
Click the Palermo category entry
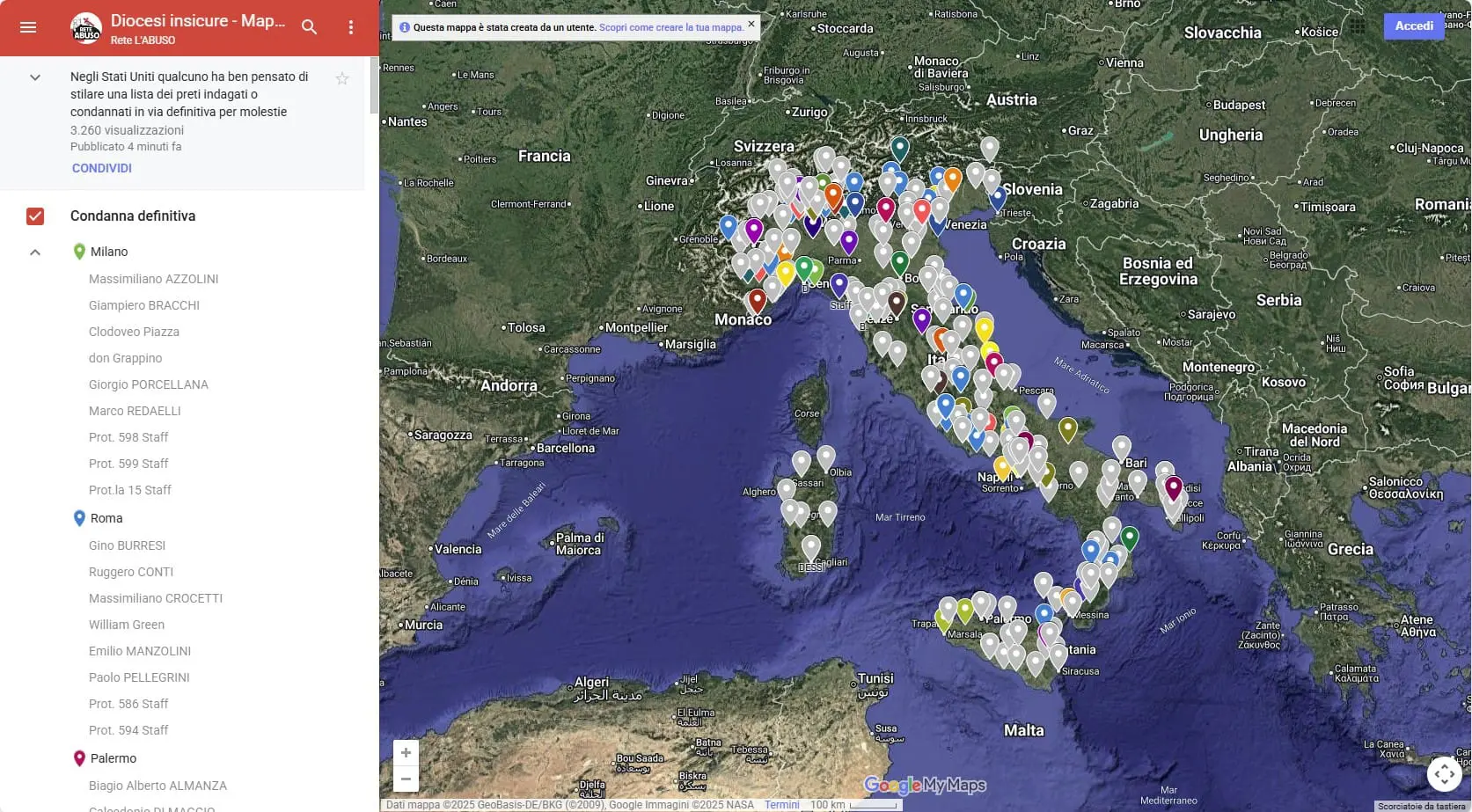(x=114, y=758)
